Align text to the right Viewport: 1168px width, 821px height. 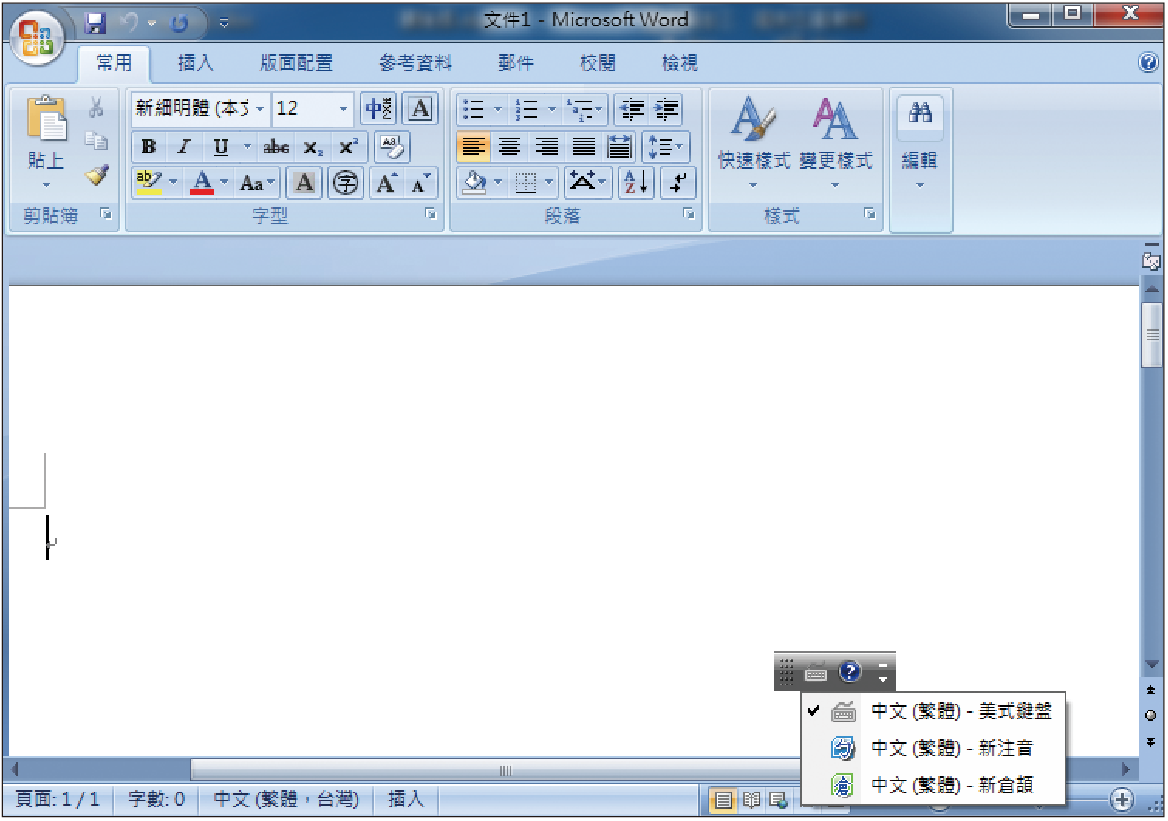(546, 147)
